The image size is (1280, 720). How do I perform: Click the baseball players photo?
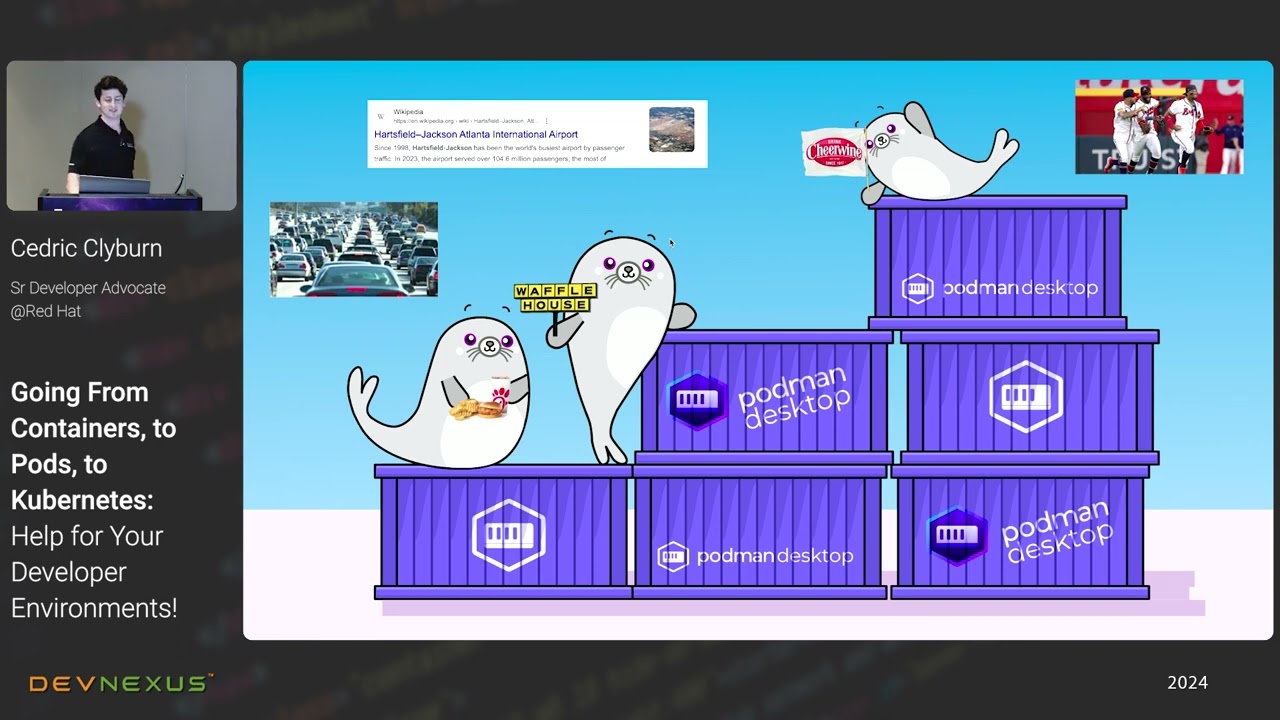[x=1159, y=127]
